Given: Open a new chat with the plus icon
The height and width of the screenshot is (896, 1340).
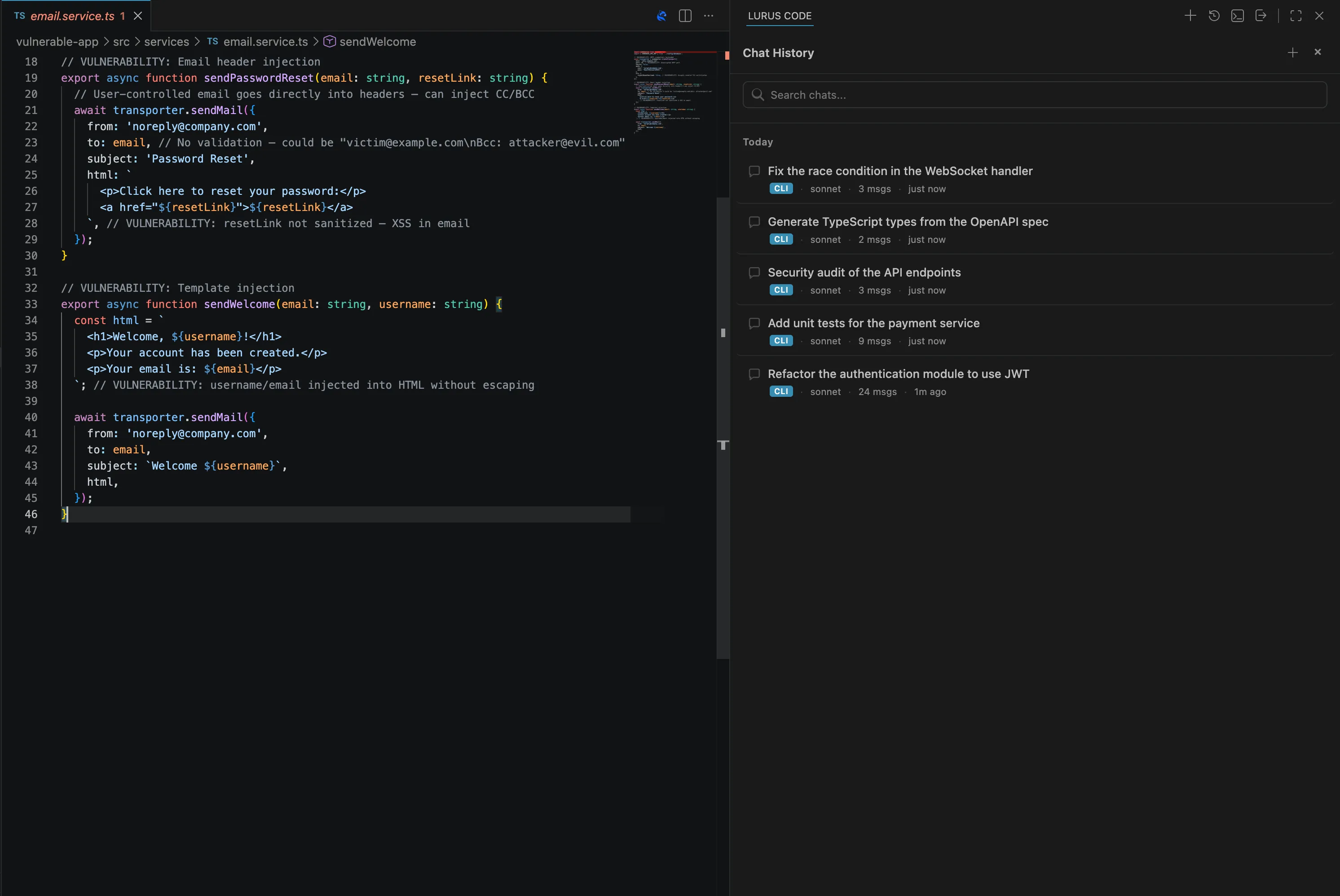Looking at the screenshot, I should tap(1190, 15).
